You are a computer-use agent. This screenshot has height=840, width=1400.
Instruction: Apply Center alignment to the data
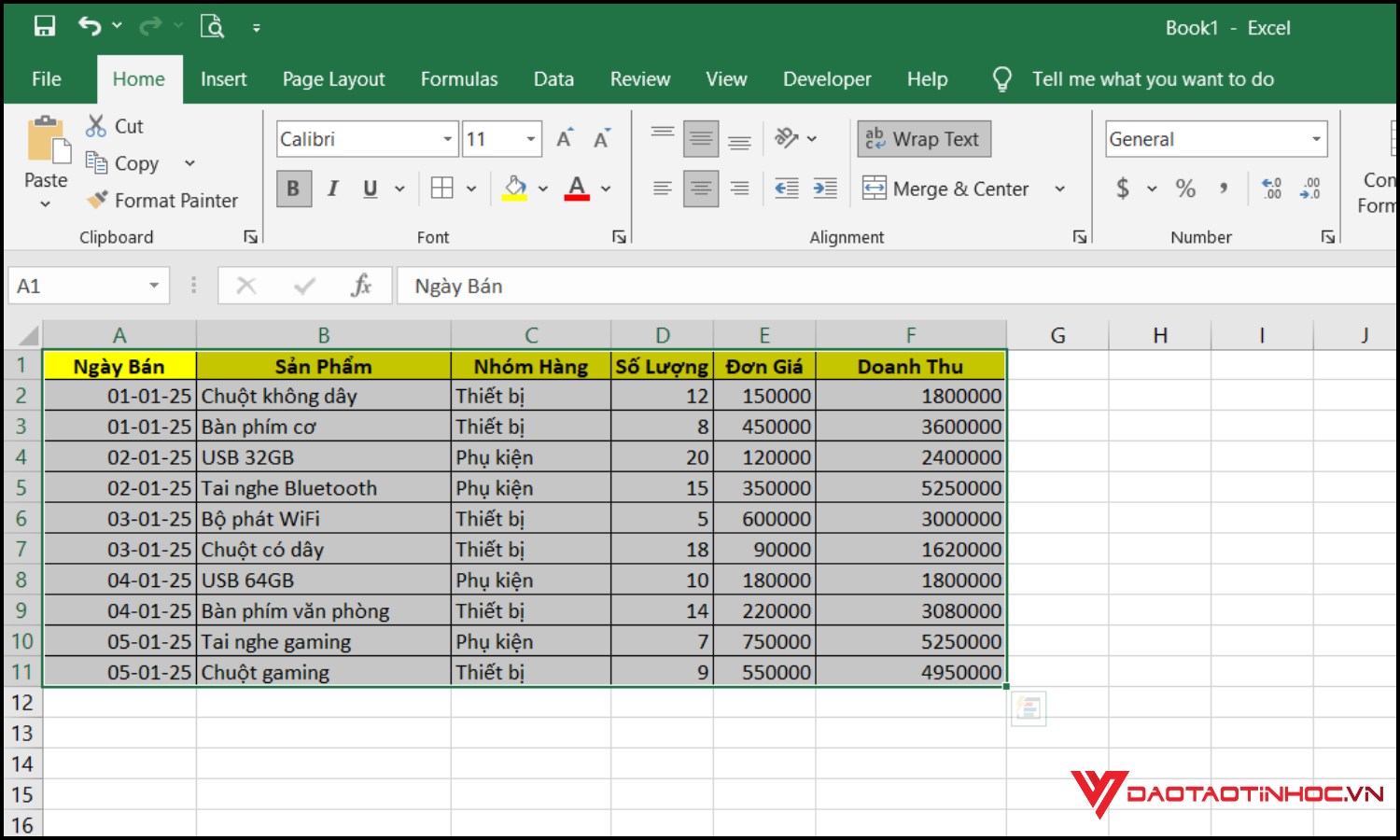(x=701, y=188)
